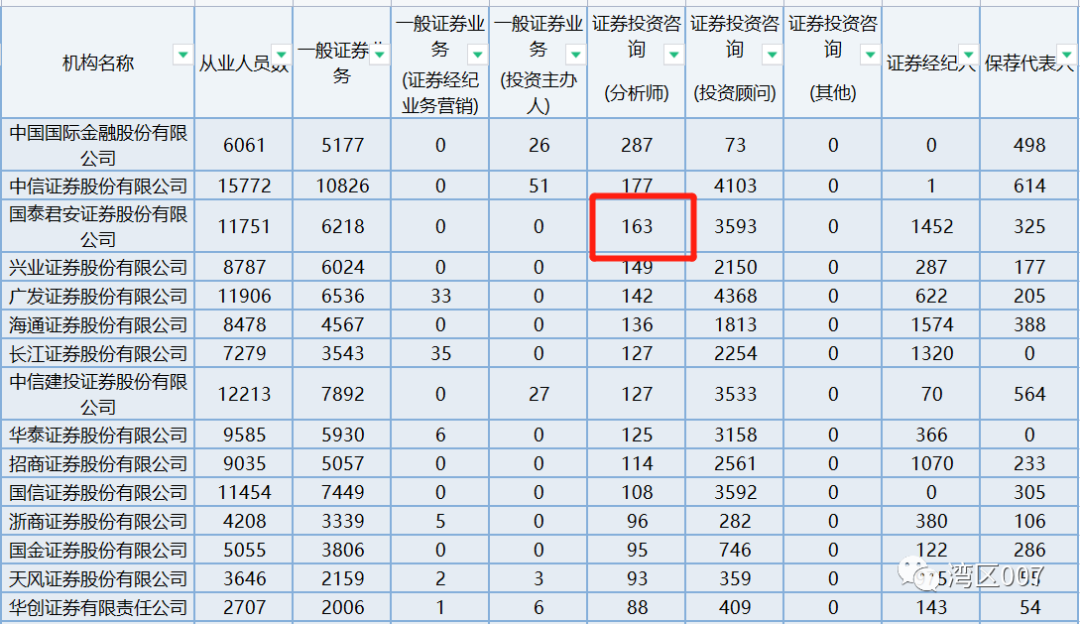Click the 746 investment advisor cell
Image resolution: width=1080 pixels, height=624 pixels.
[735, 550]
